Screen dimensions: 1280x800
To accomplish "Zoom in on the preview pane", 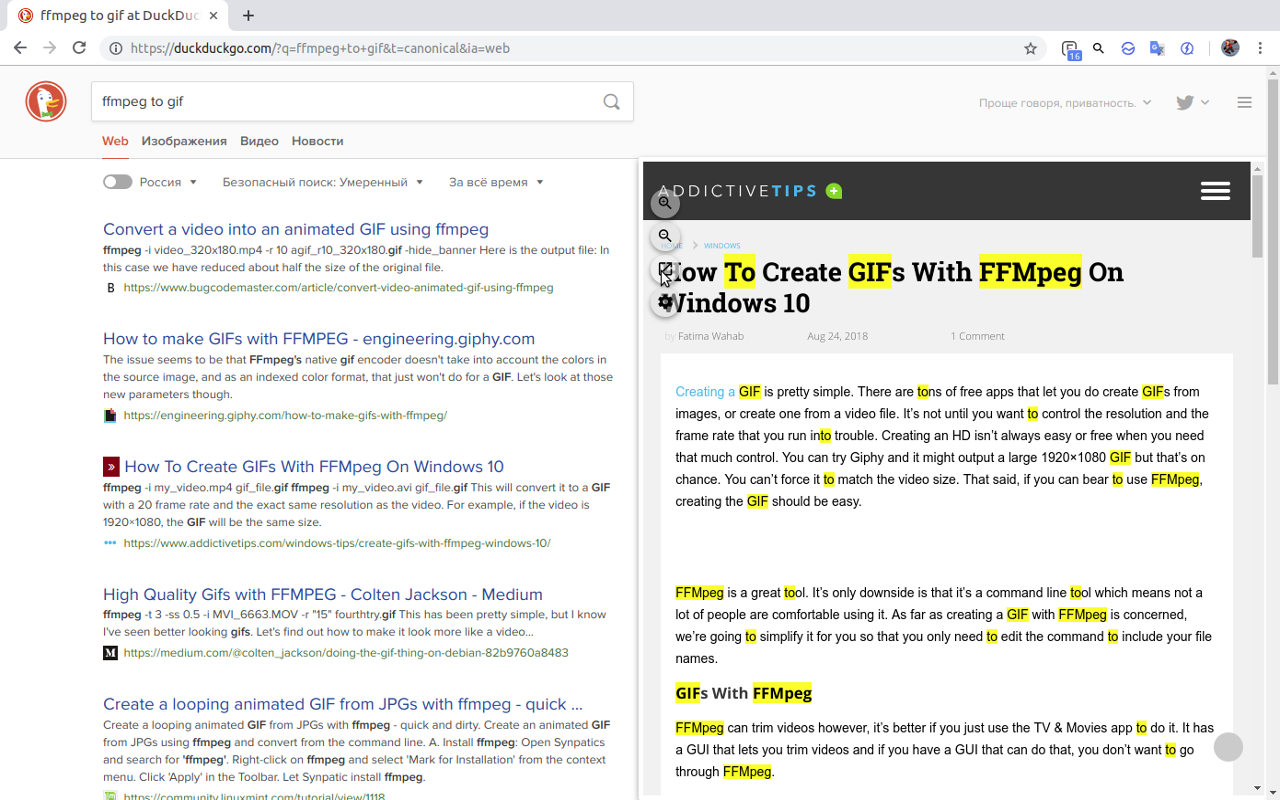I will 665,203.
